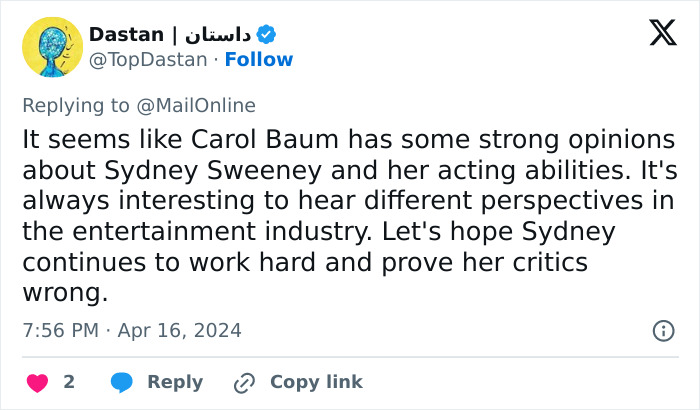Click the Reply text label

coord(175,382)
